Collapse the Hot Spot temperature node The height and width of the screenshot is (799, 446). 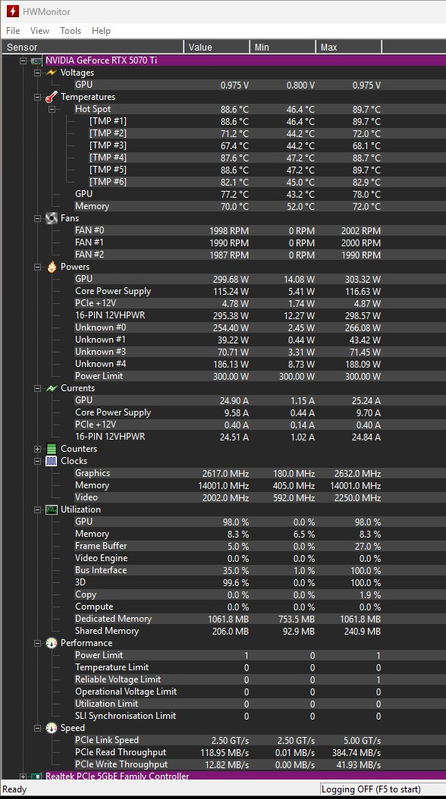click(51, 109)
